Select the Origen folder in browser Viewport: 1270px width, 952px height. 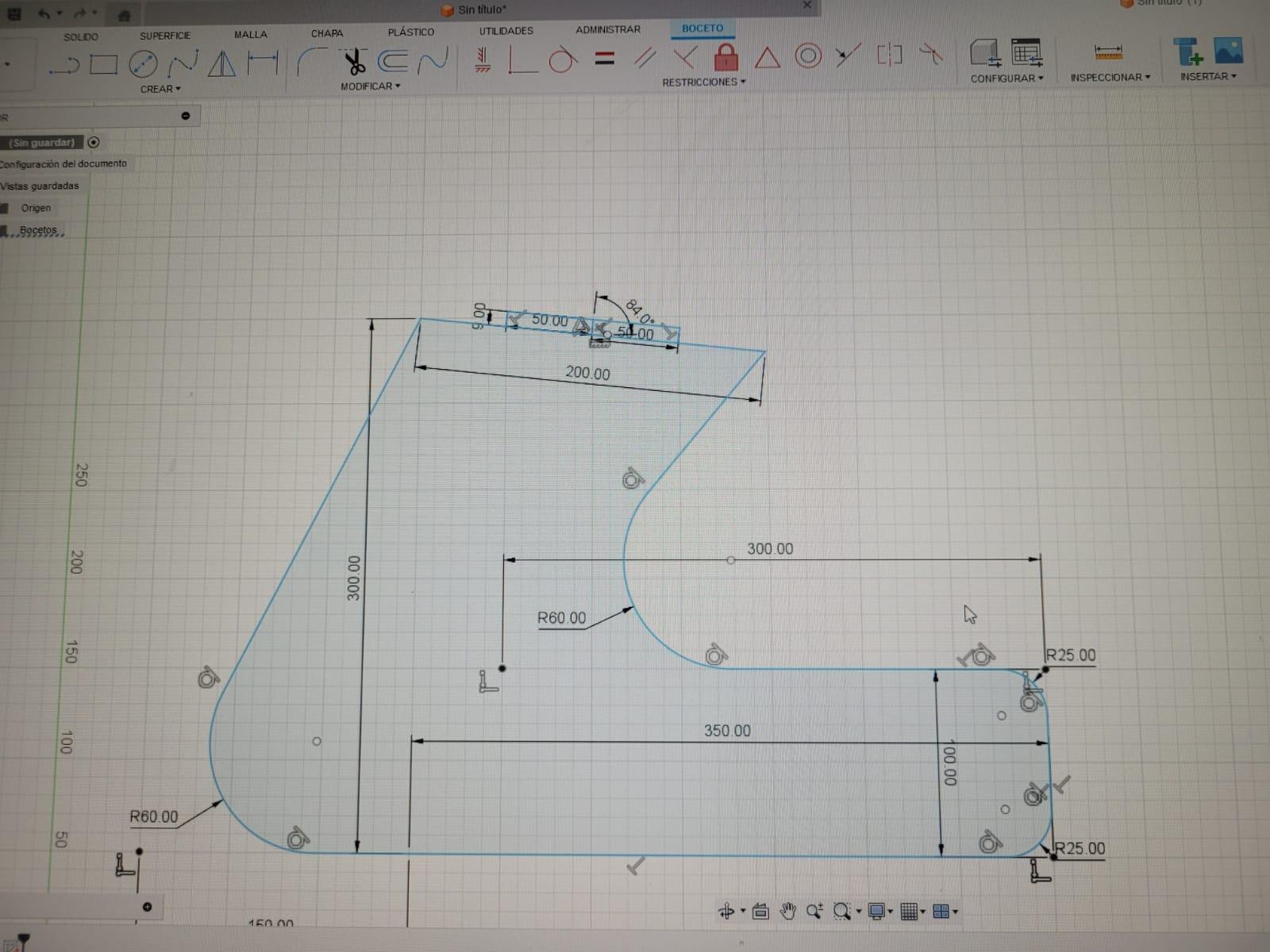point(36,208)
